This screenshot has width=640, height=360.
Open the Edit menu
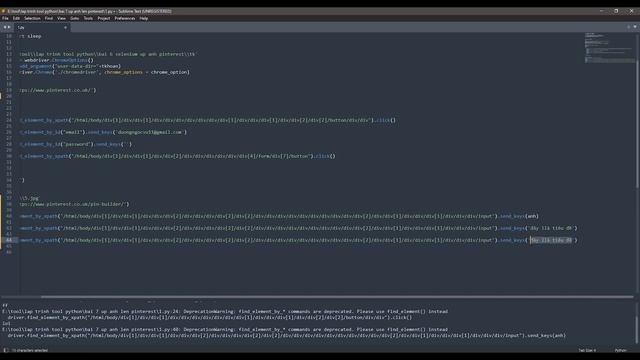[x=16, y=18]
